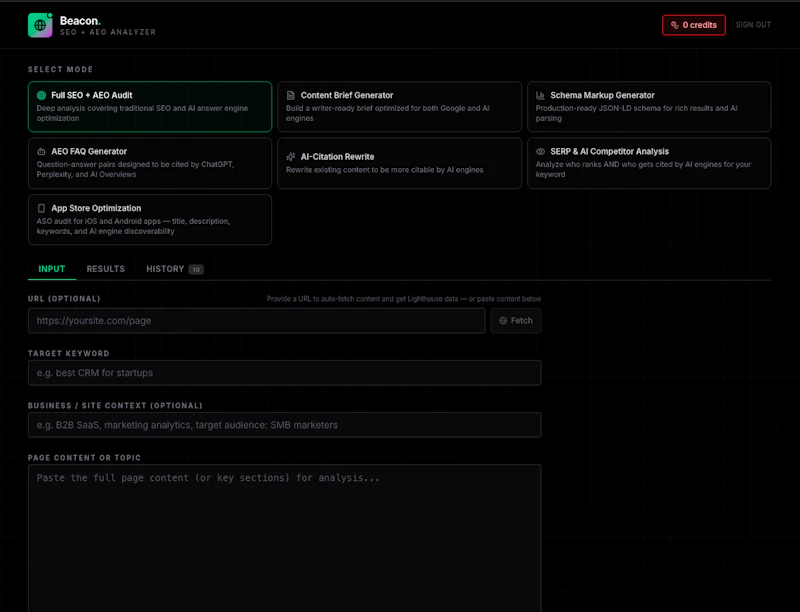
Task: Click the SIGN OUT link
Action: 753,25
